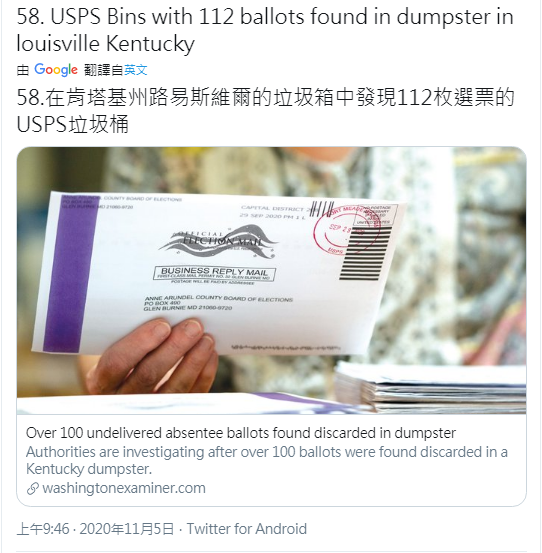Screen dimensions: 542x553
Task: Click the stack of envelopes in photo
Action: (430, 388)
